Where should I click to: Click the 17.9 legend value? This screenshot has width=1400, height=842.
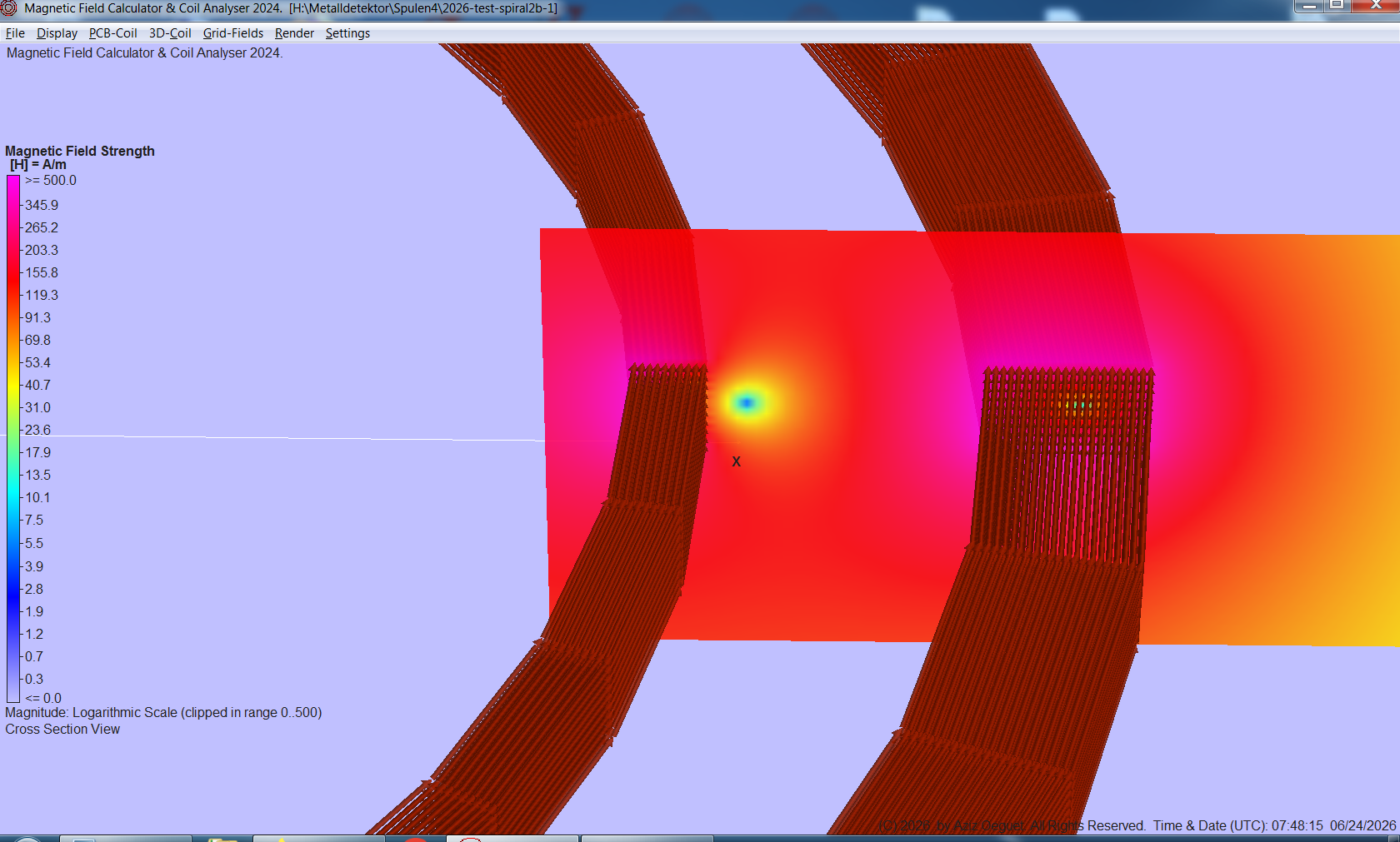[37, 452]
